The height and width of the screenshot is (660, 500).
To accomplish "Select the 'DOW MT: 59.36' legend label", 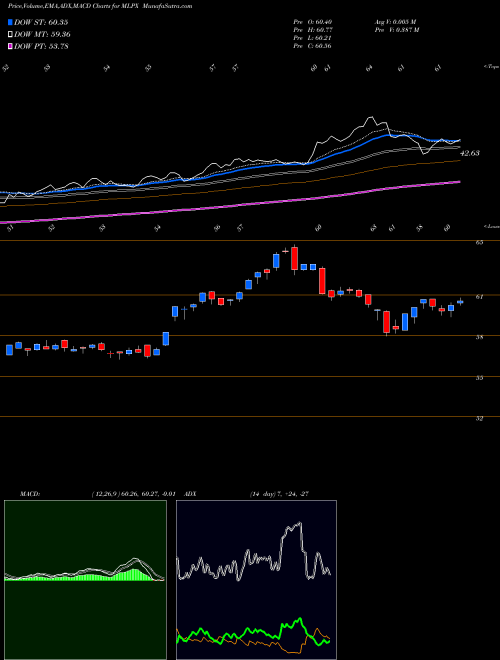I will (42, 35).
